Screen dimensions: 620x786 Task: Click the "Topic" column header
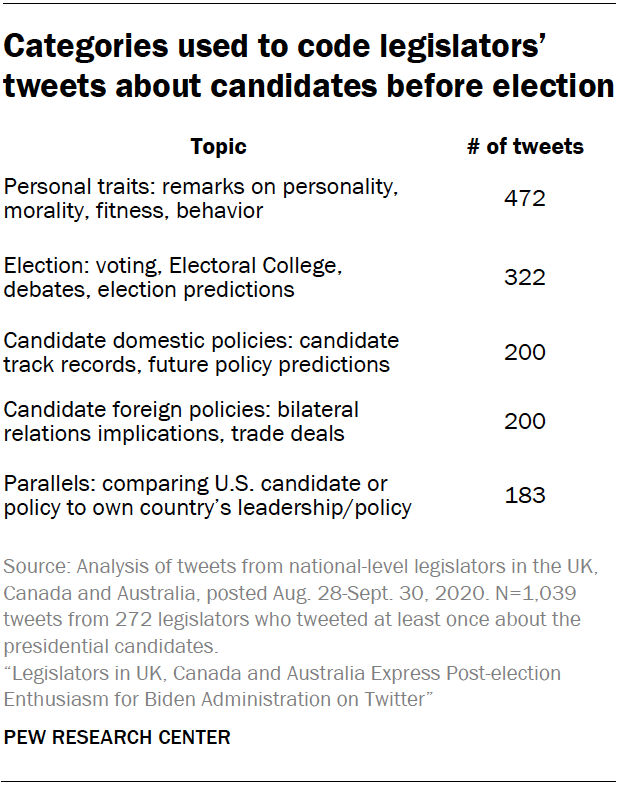(218, 147)
